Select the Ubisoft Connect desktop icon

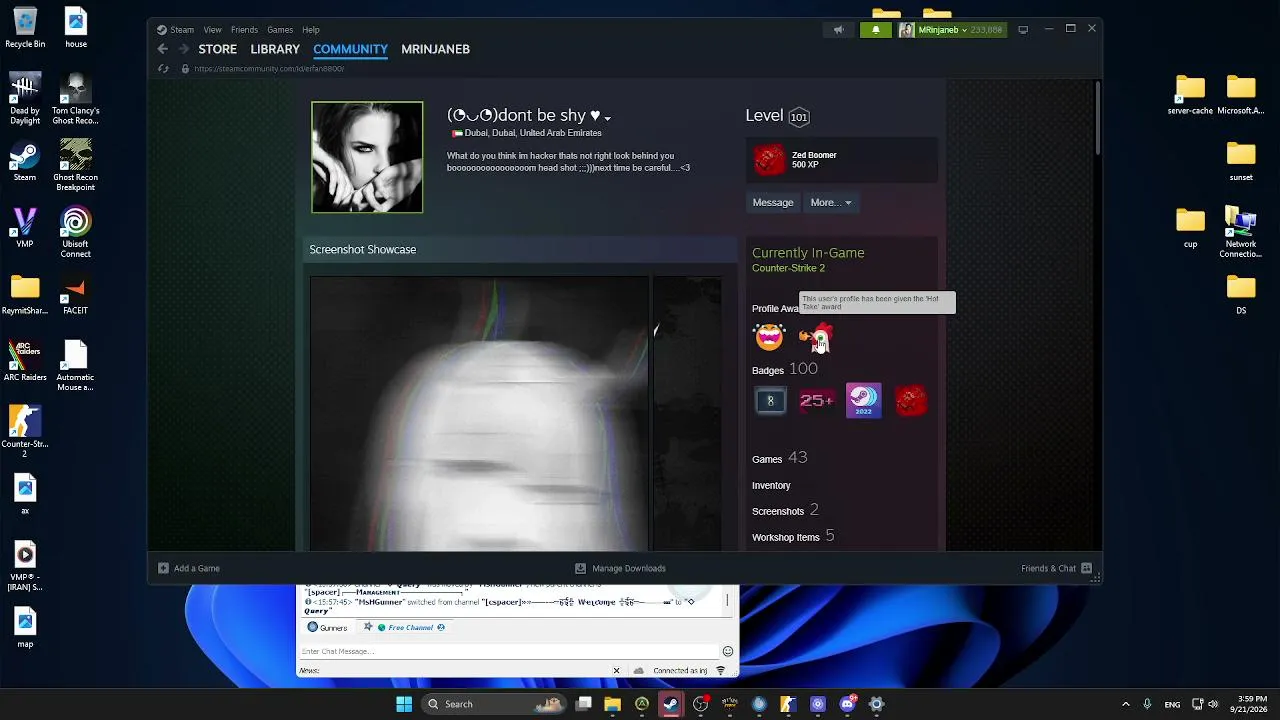pyautogui.click(x=75, y=233)
